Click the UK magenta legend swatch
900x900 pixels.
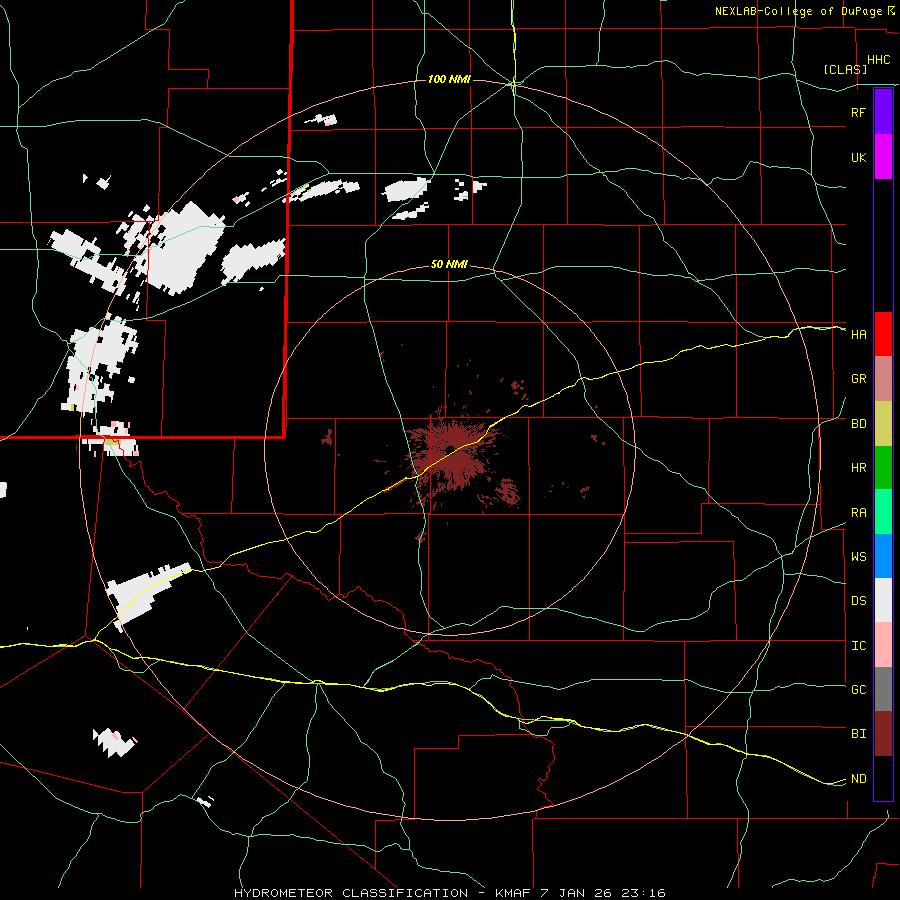point(883,157)
